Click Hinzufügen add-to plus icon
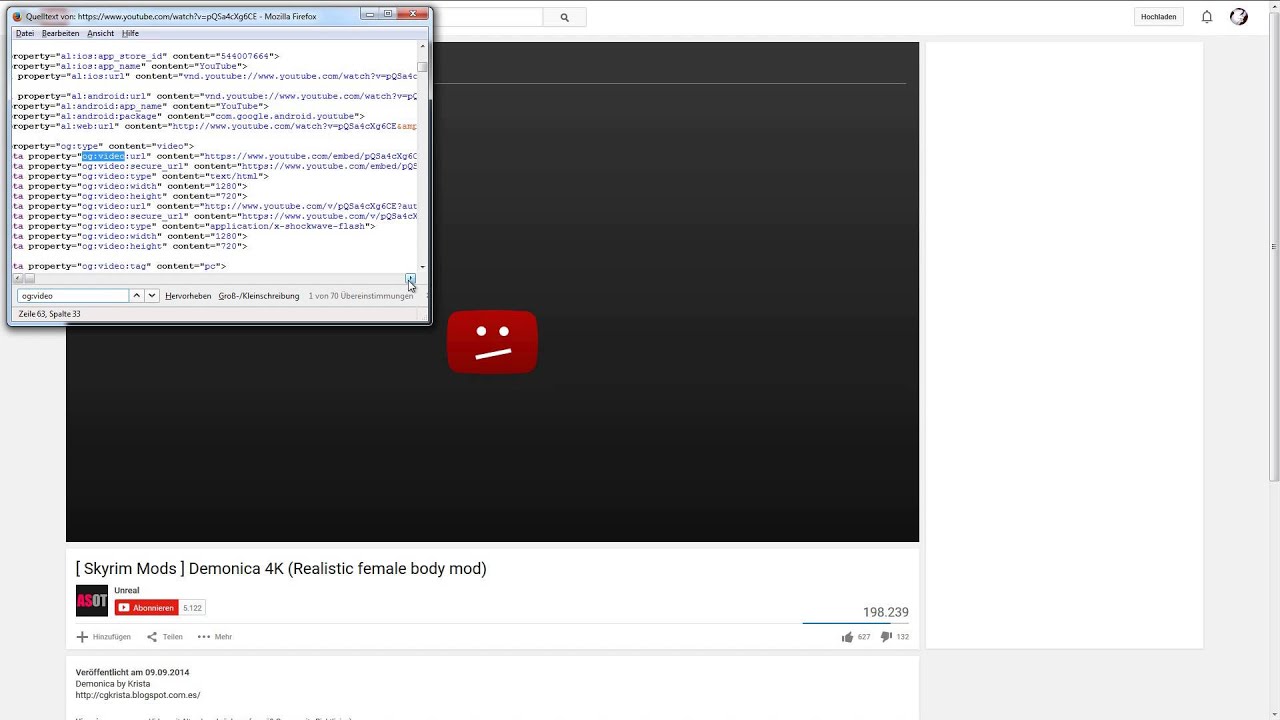Viewport: 1280px width, 720px height. [82, 637]
